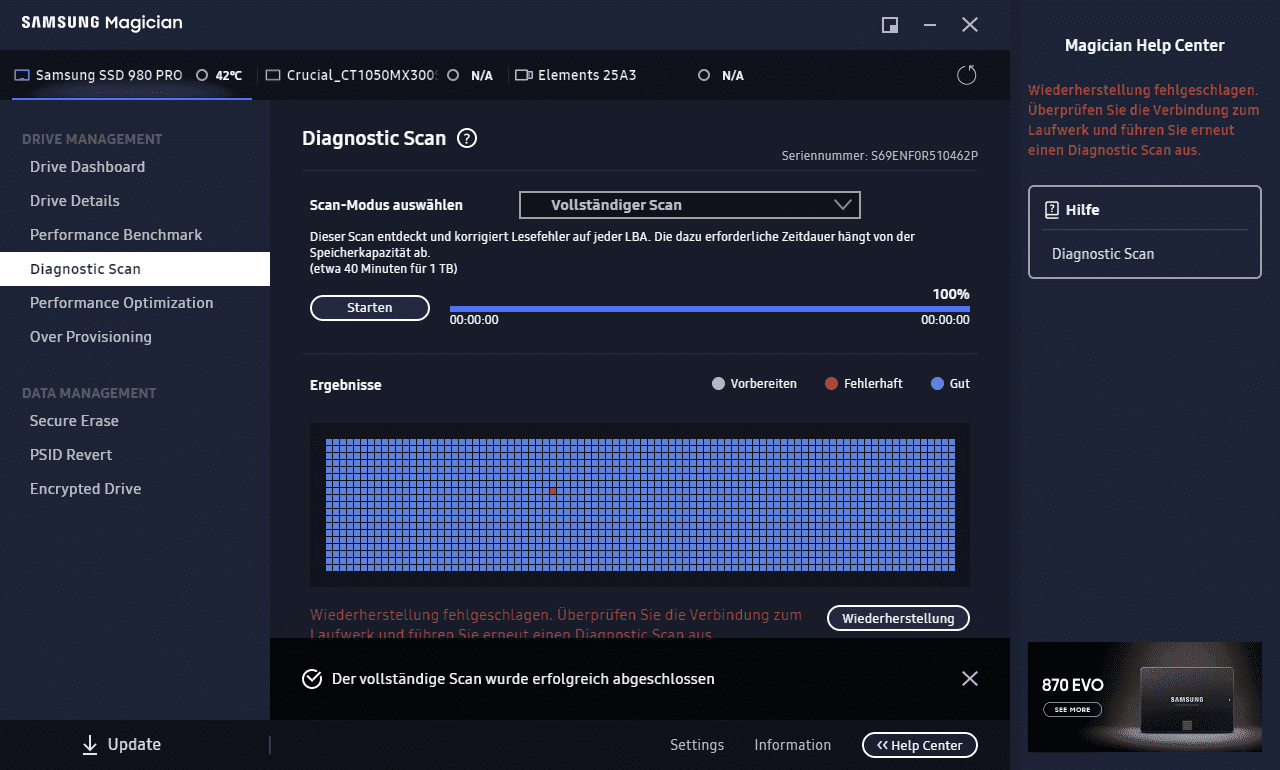The width and height of the screenshot is (1280, 770).
Task: Open Settings from the bottom bar
Action: [697, 745]
